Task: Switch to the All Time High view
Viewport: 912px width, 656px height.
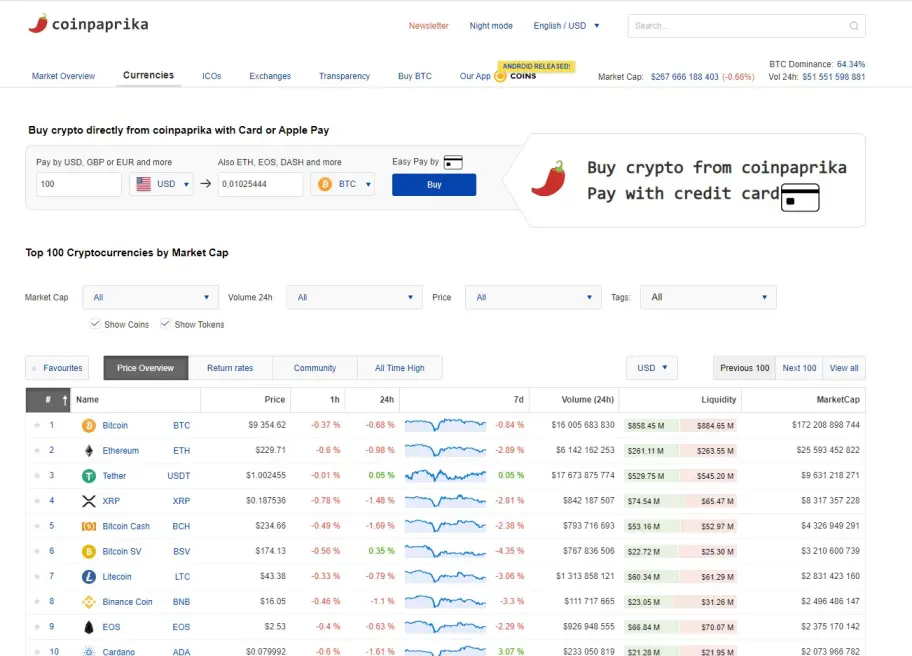Action: [x=400, y=368]
